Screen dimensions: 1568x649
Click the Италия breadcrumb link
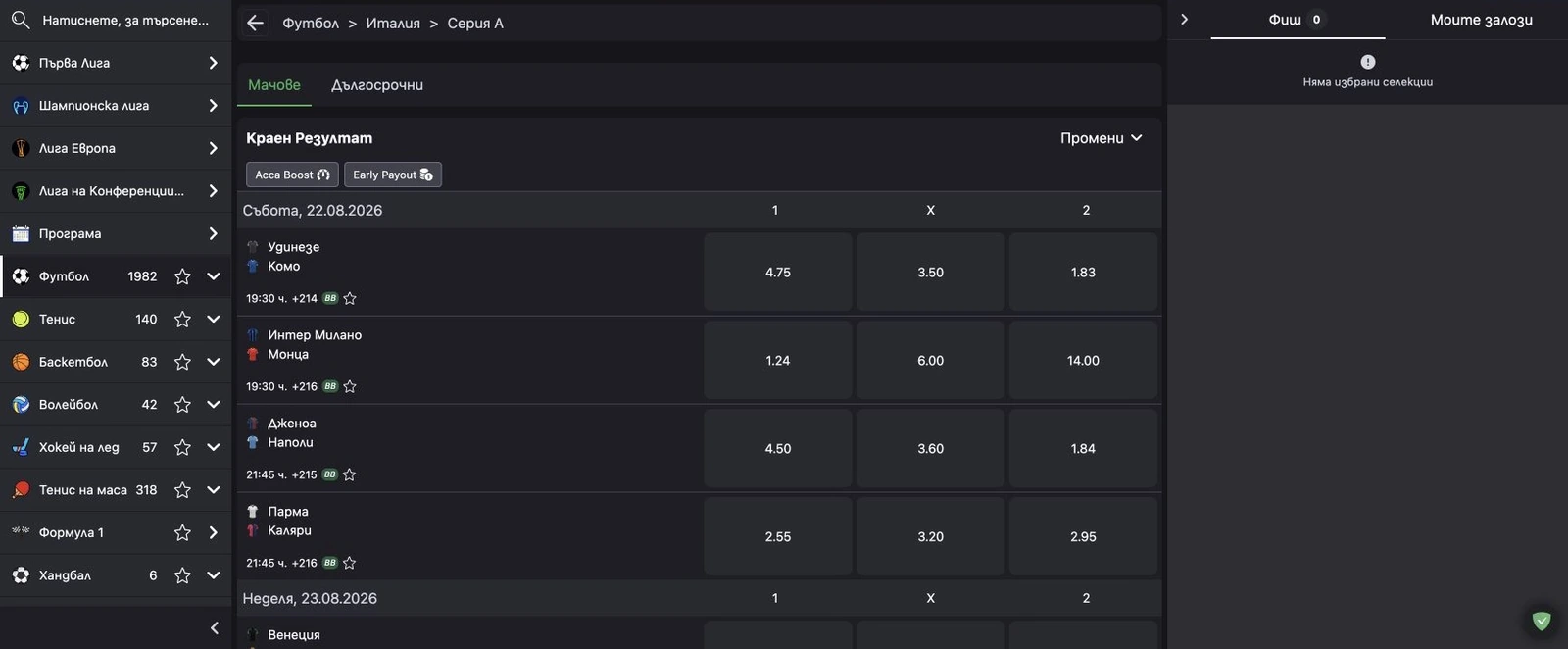tap(393, 24)
